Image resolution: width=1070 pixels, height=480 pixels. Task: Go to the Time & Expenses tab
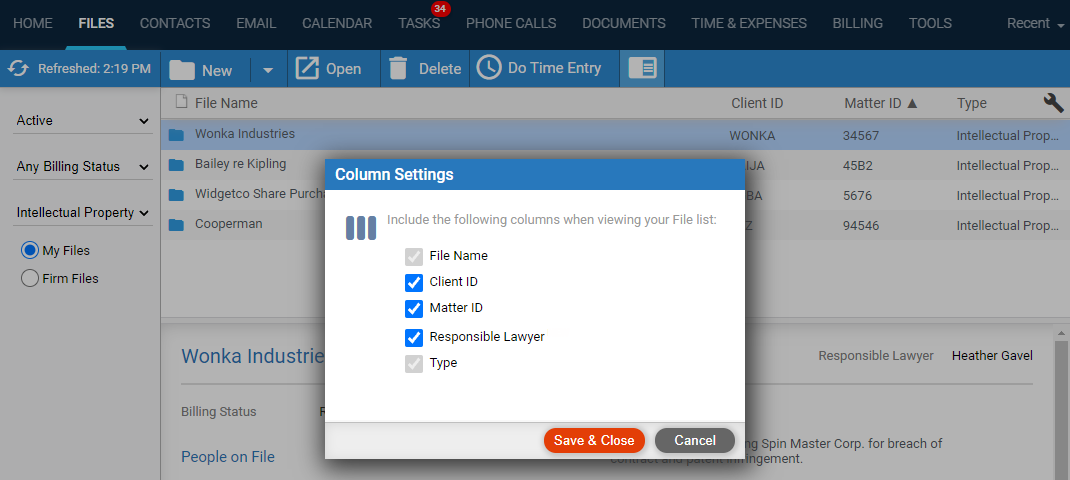(748, 23)
